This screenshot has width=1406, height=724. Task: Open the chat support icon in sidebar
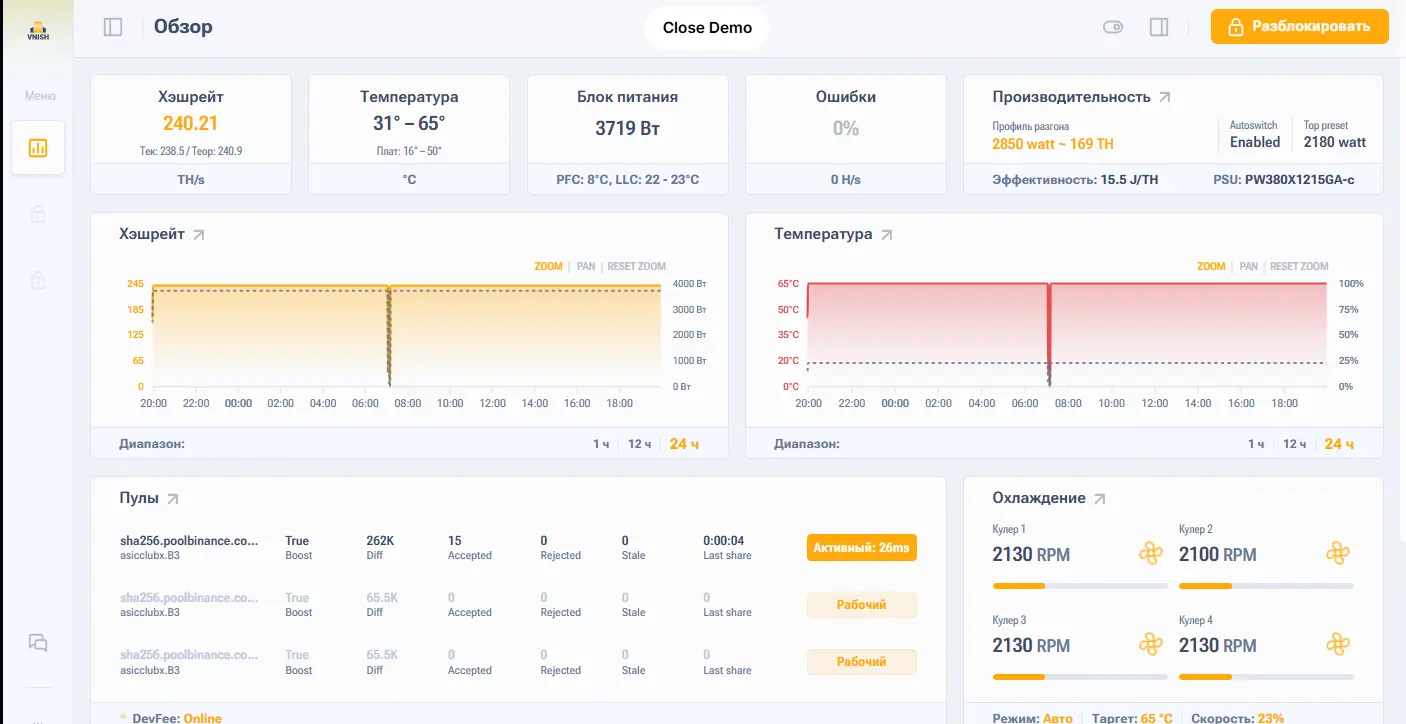tap(38, 643)
